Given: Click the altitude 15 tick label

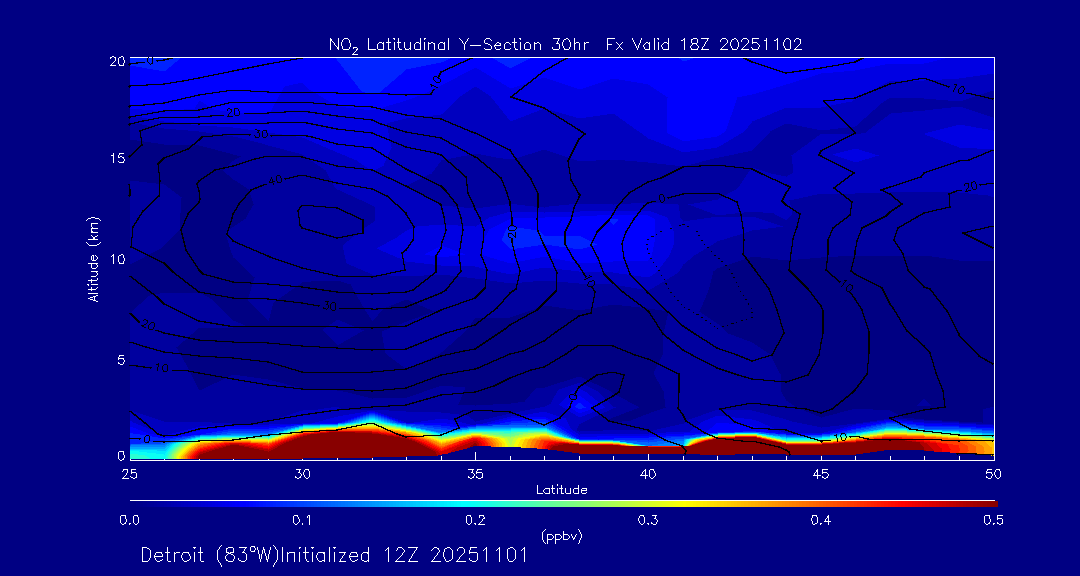Looking at the screenshot, I should click(x=115, y=159).
